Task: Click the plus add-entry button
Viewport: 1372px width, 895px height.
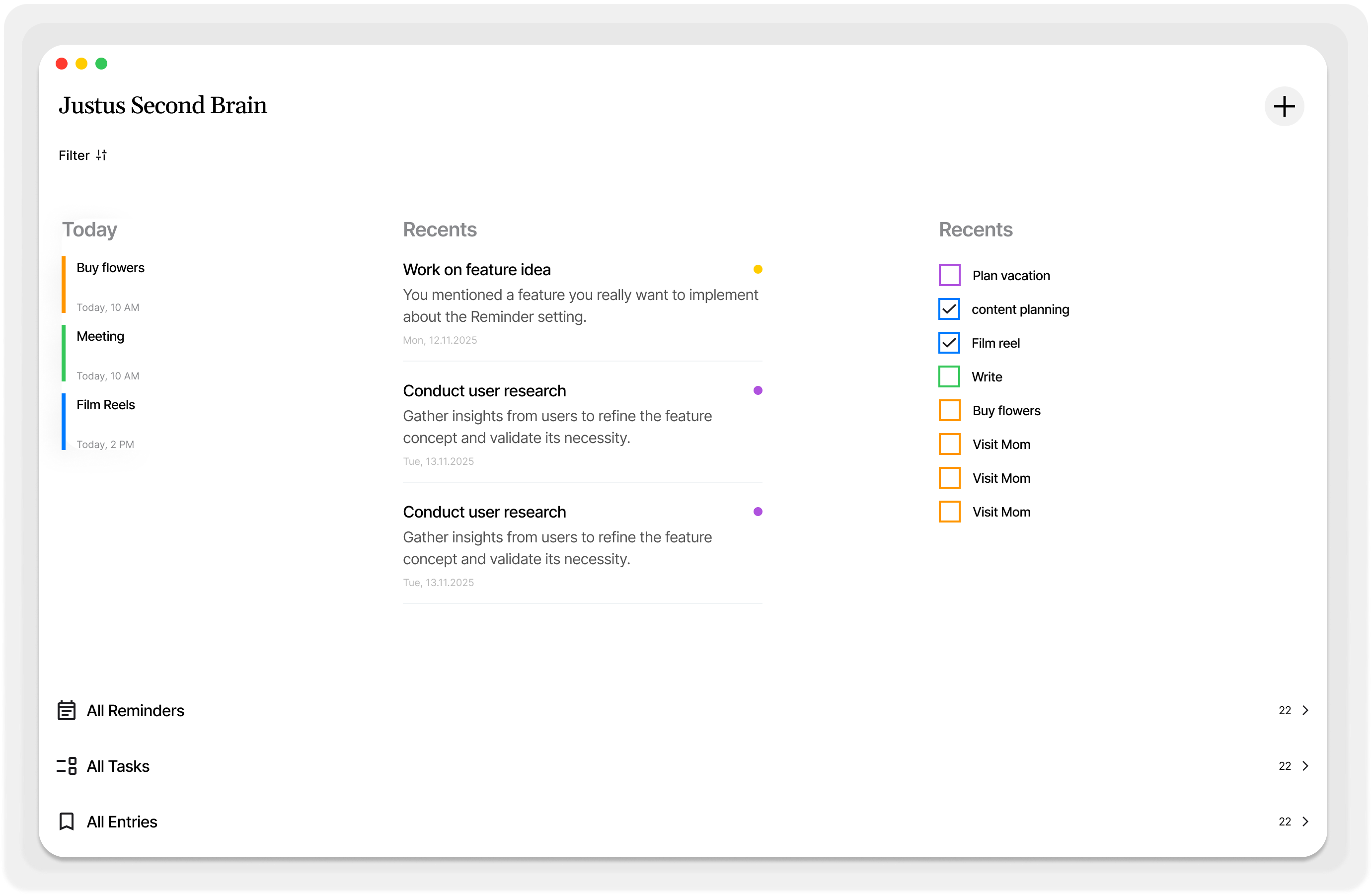Action: click(x=1284, y=106)
